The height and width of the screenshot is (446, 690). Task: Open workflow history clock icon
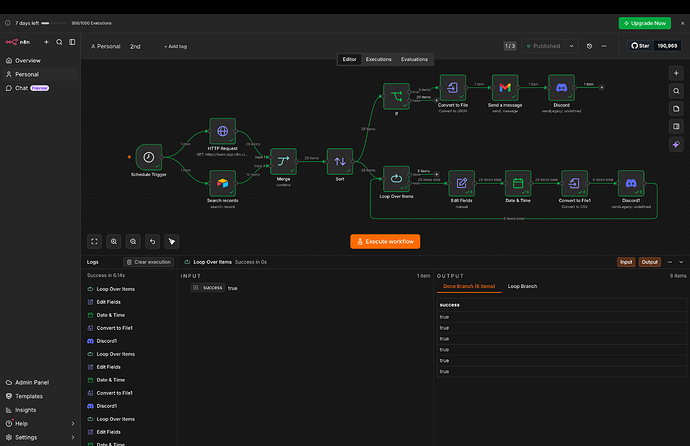click(589, 46)
